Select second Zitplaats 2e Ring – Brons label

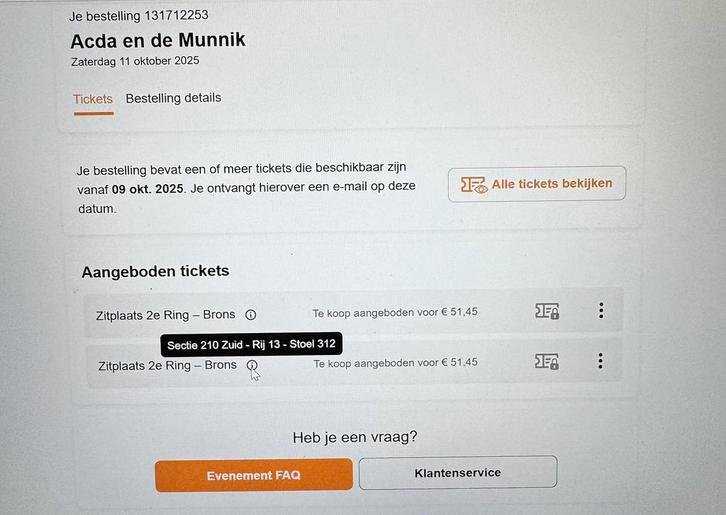(x=167, y=366)
